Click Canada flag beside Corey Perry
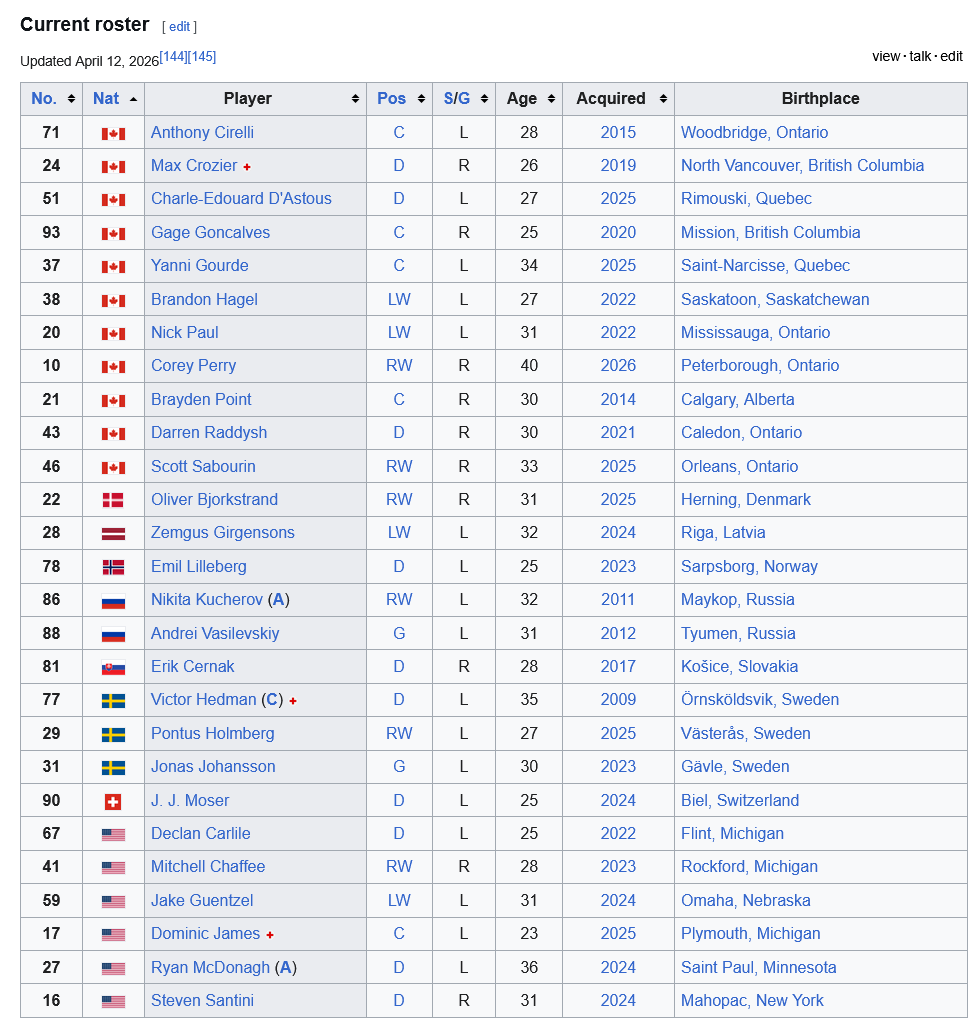This screenshot has width=976, height=1027. click(113, 367)
